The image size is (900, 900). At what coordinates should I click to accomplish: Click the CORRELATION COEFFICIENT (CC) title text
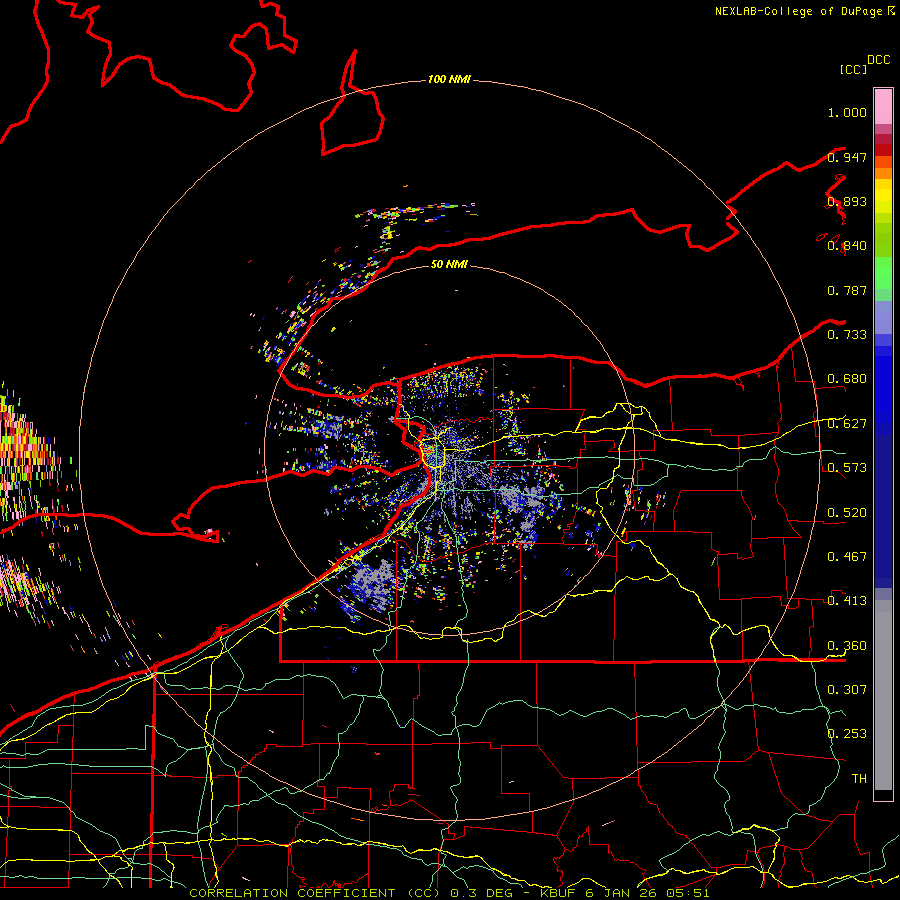(x=315, y=893)
